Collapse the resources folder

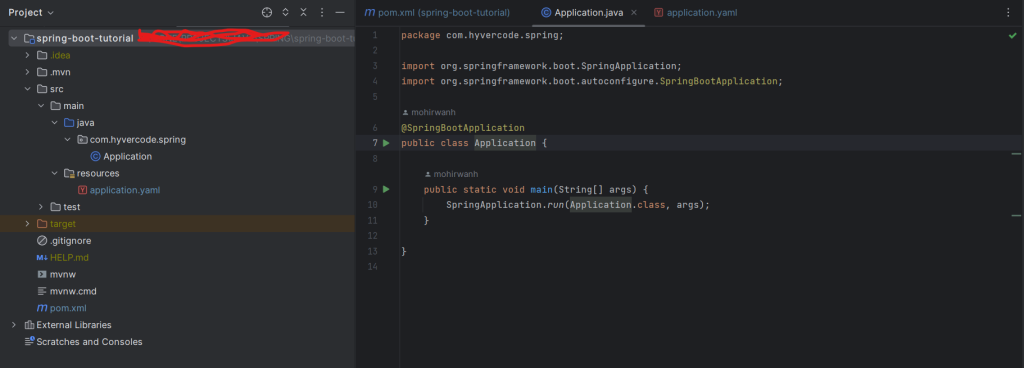pos(54,174)
